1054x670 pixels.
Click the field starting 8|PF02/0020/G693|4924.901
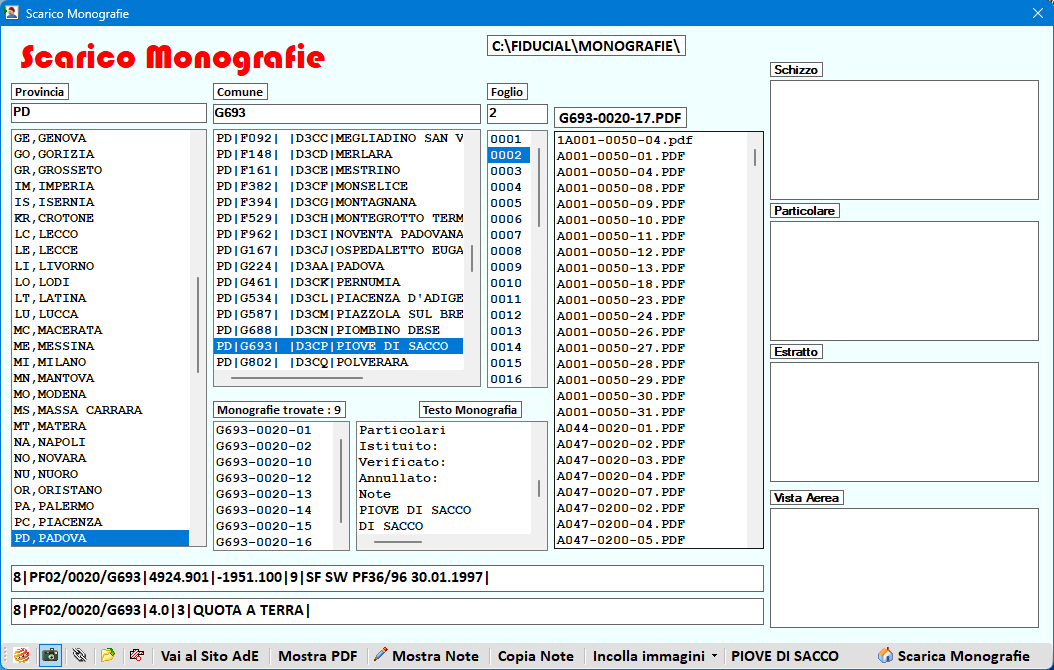[387, 578]
